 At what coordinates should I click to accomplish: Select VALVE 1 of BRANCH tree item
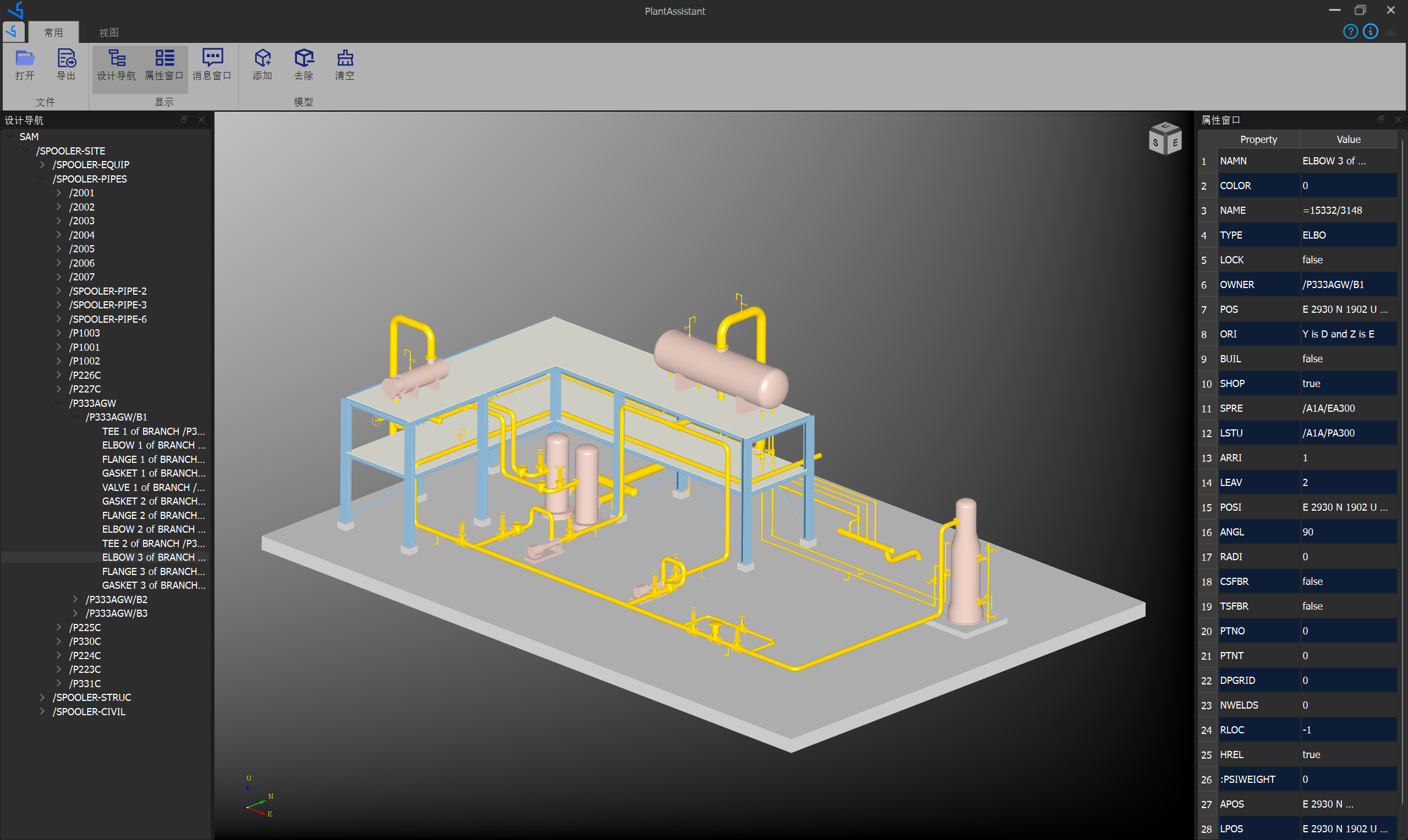[153, 488]
